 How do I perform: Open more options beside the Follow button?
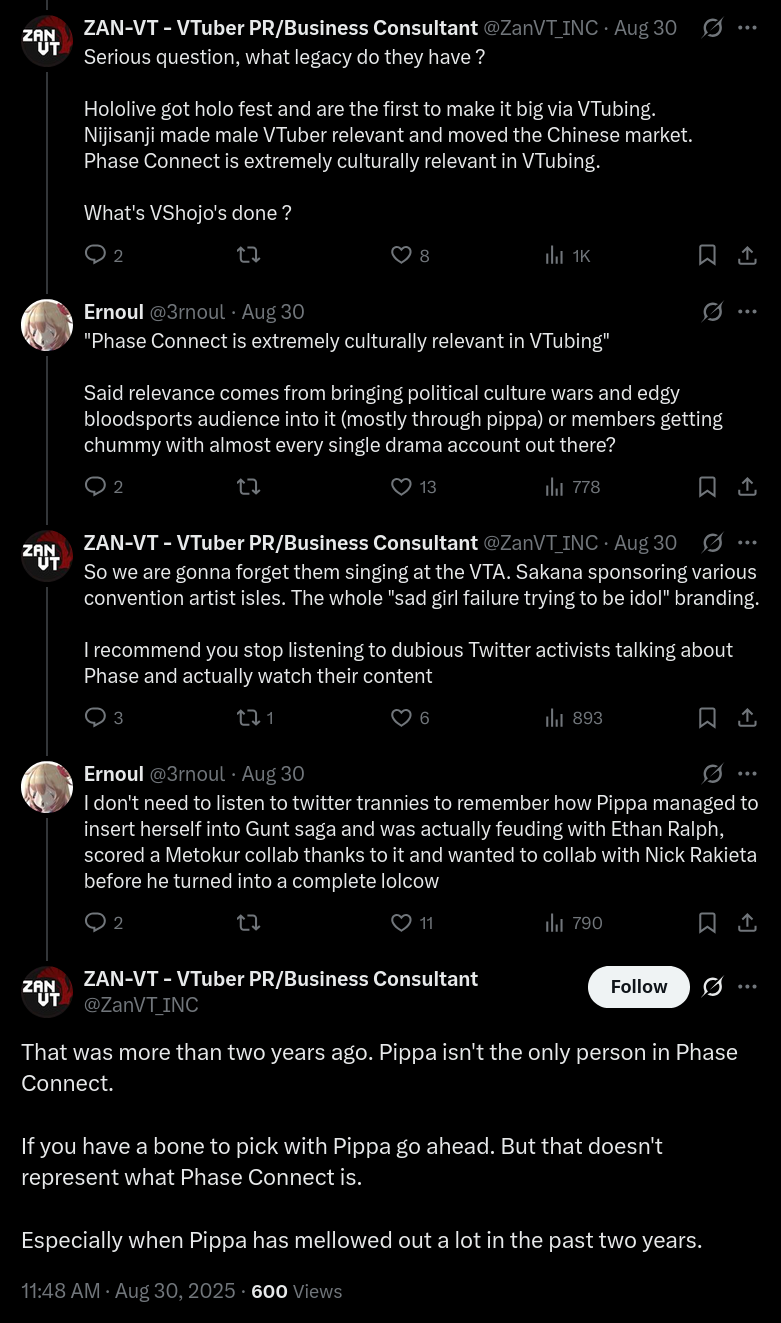(747, 987)
